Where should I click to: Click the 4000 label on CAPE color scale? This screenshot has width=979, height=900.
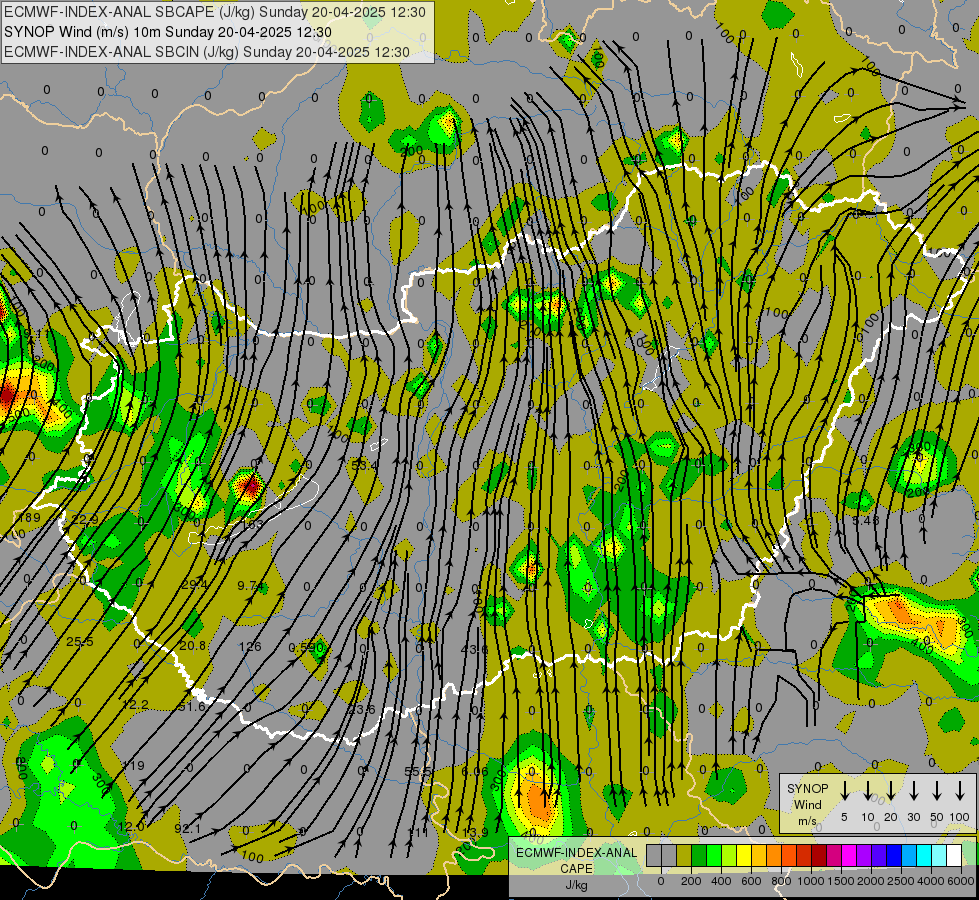click(931, 881)
